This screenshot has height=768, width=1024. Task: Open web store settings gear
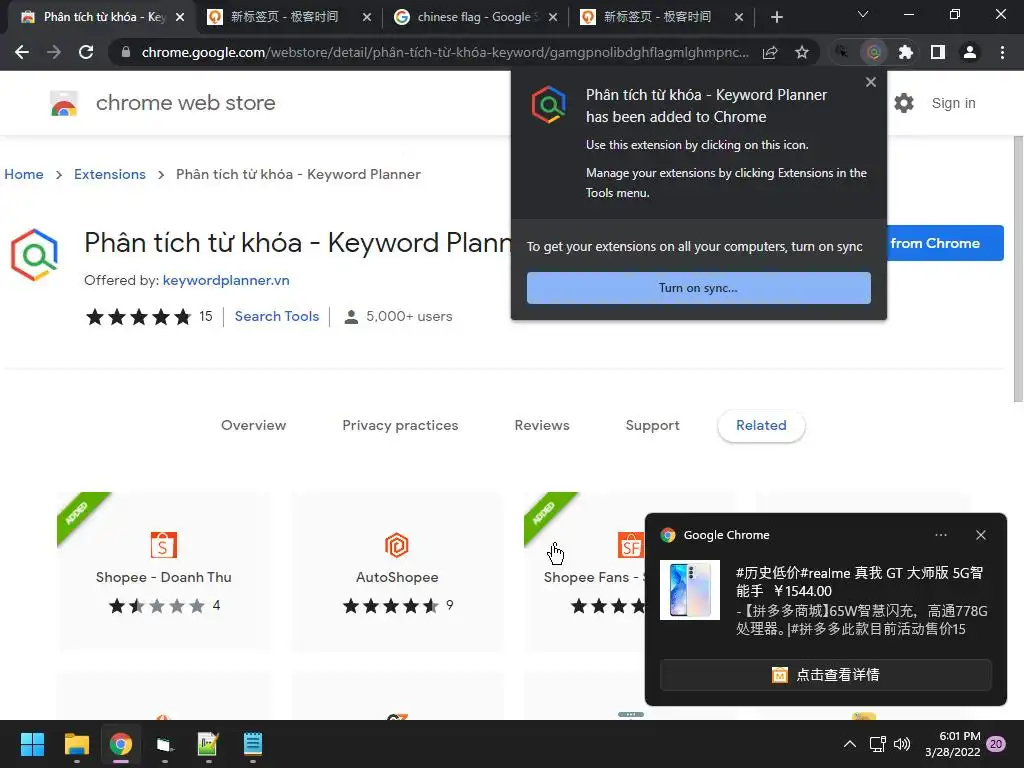904,103
